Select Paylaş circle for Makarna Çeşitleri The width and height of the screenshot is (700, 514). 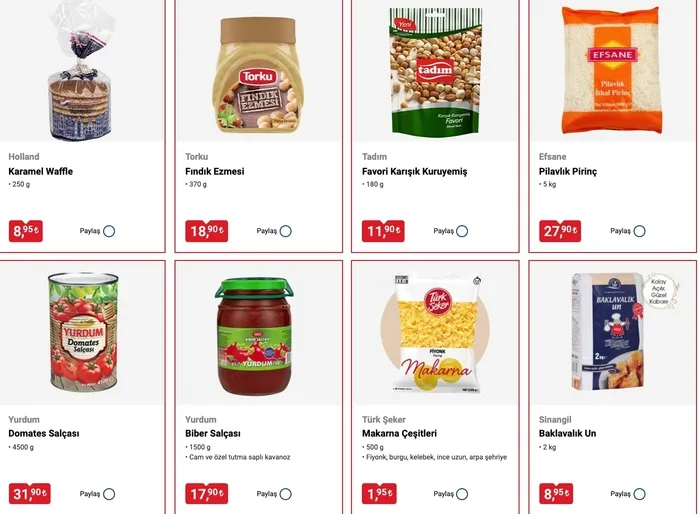point(462,494)
